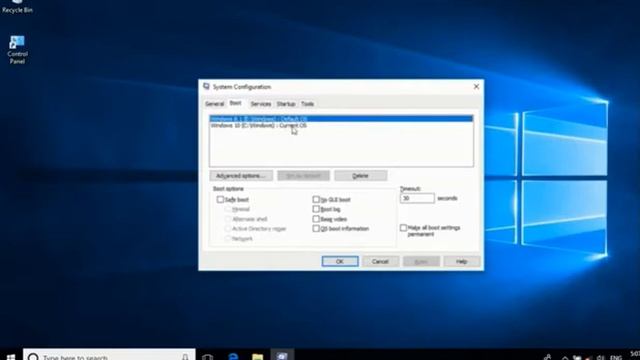Go to the Startup tab
Viewport: 640px width, 360px height.
[x=286, y=104]
